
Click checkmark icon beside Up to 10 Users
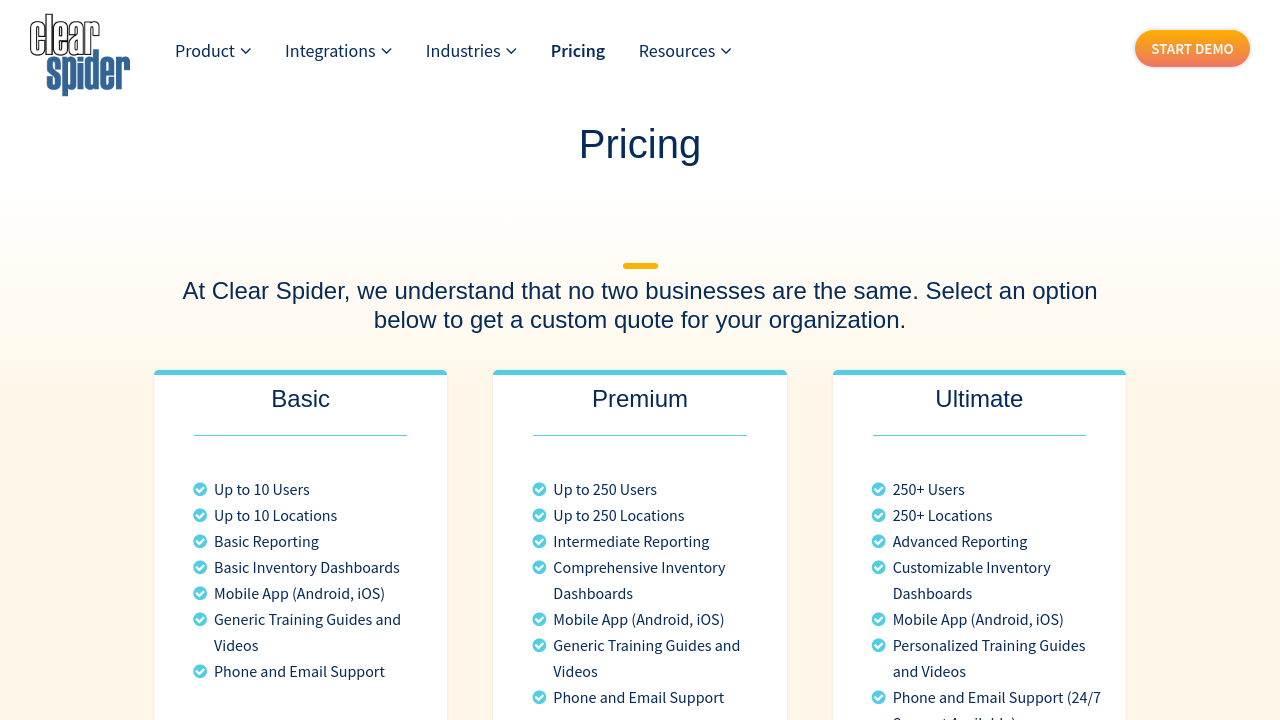point(200,489)
